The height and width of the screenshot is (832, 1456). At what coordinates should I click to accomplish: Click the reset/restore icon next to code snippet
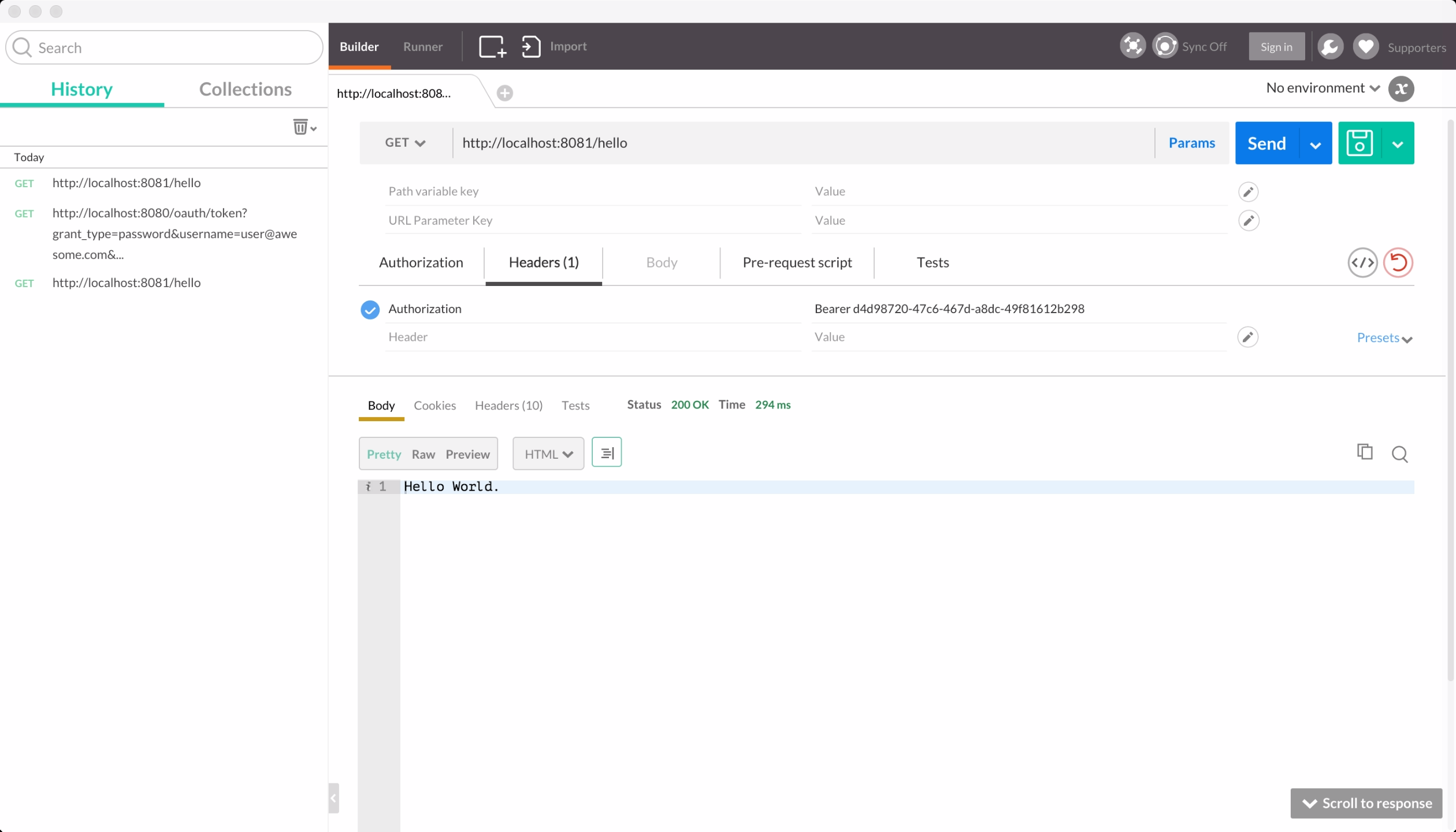tap(1397, 262)
